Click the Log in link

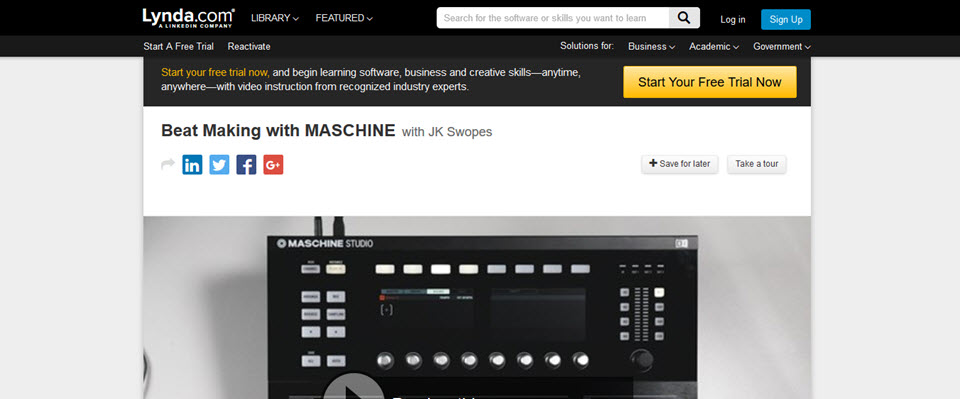tap(733, 20)
